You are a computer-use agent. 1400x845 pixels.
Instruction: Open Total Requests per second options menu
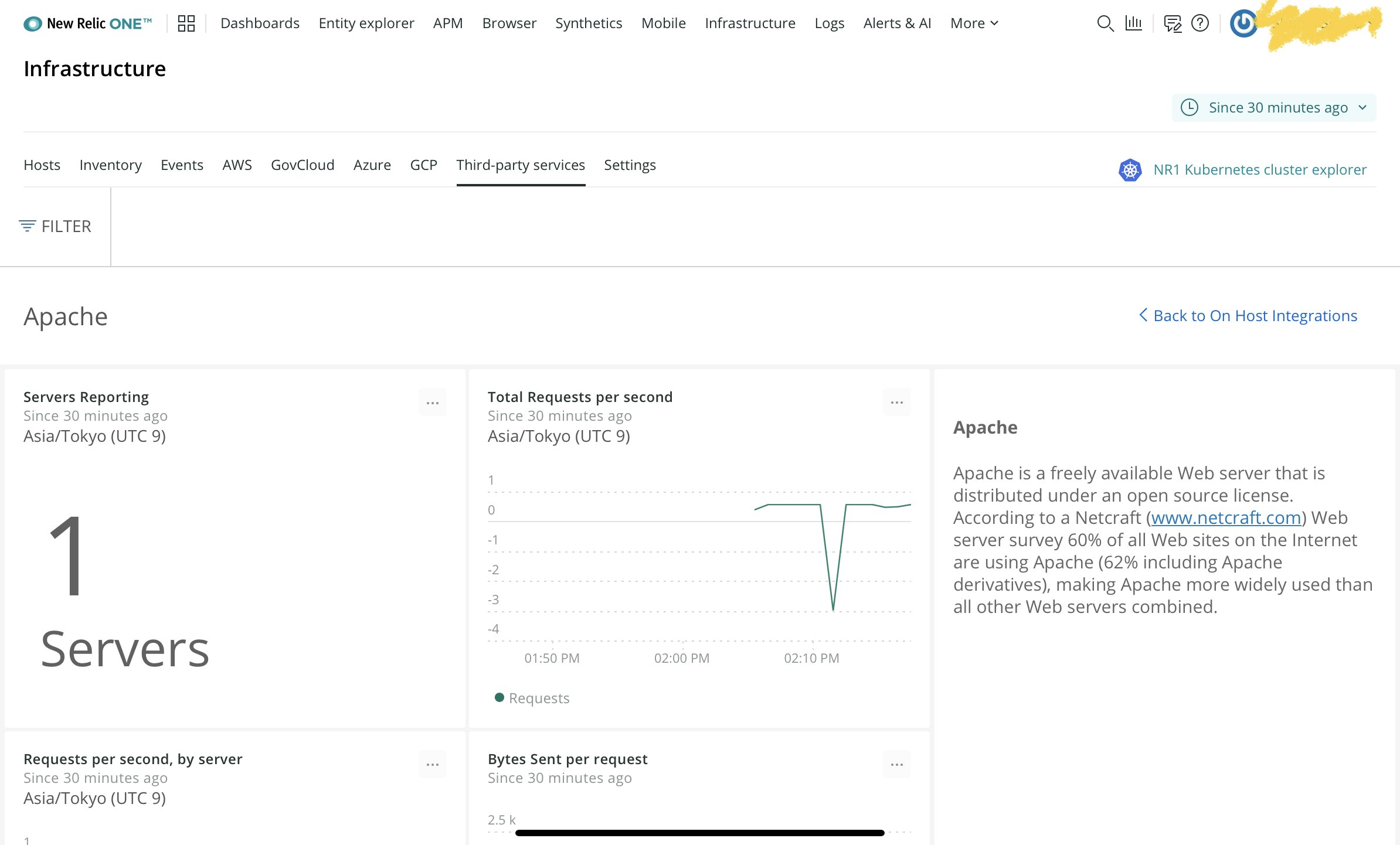pyautogui.click(x=897, y=403)
